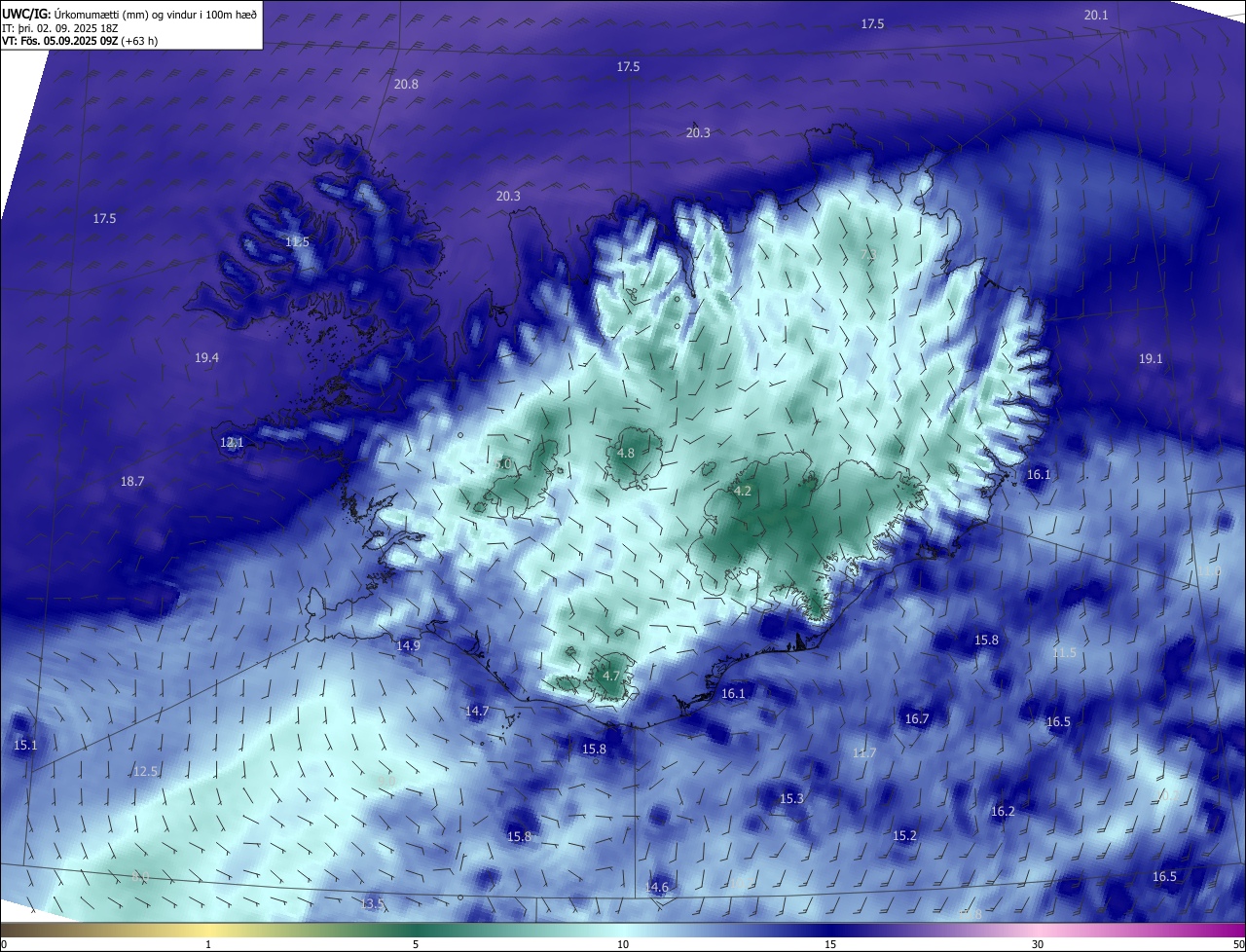Click the 19.1 value label
This screenshot has height=952, width=1246.
click(x=1151, y=359)
